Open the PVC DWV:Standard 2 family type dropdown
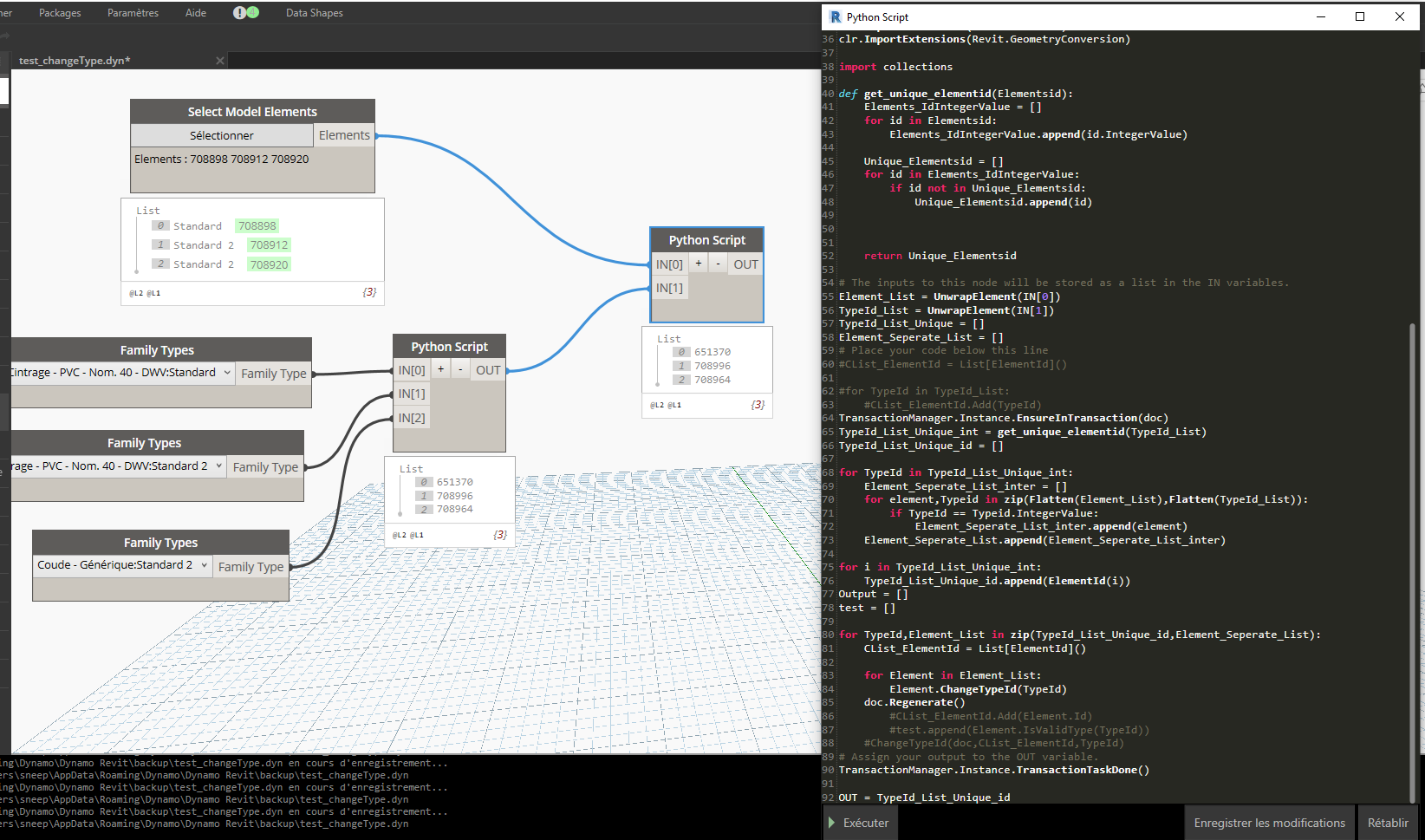Image resolution: width=1425 pixels, height=840 pixels. click(x=218, y=466)
